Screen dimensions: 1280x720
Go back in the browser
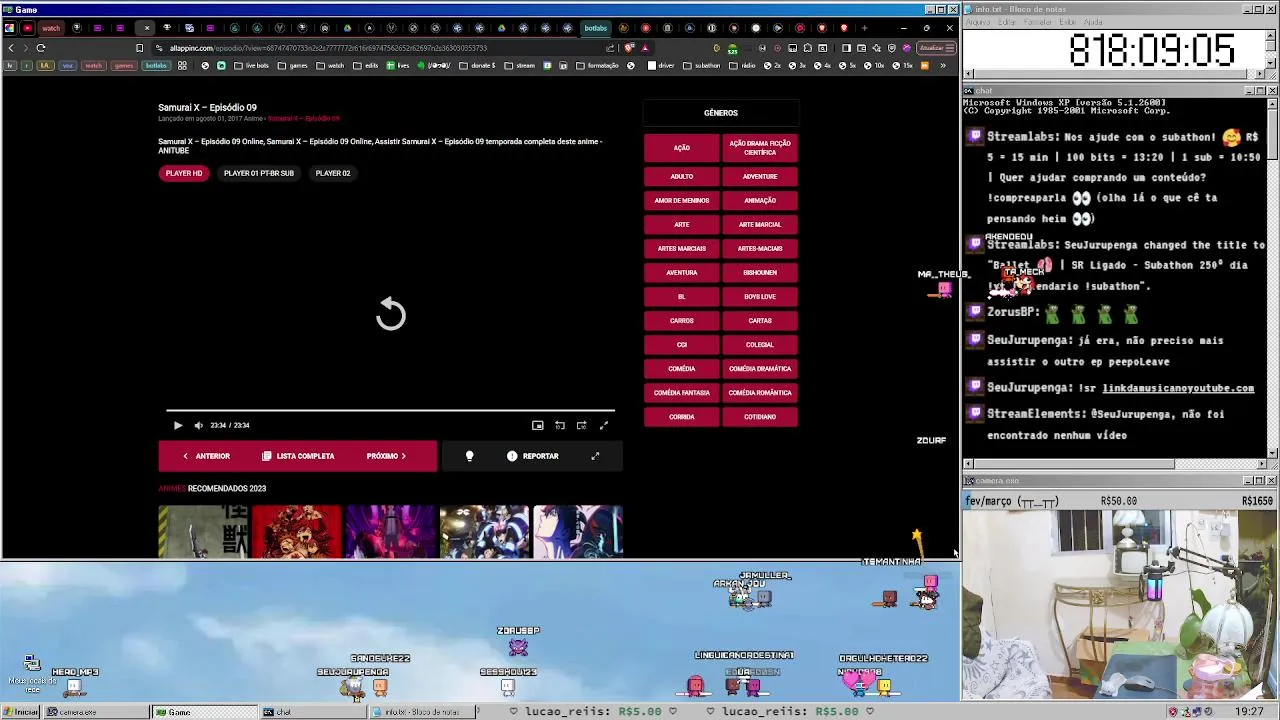pyautogui.click(x=11, y=48)
